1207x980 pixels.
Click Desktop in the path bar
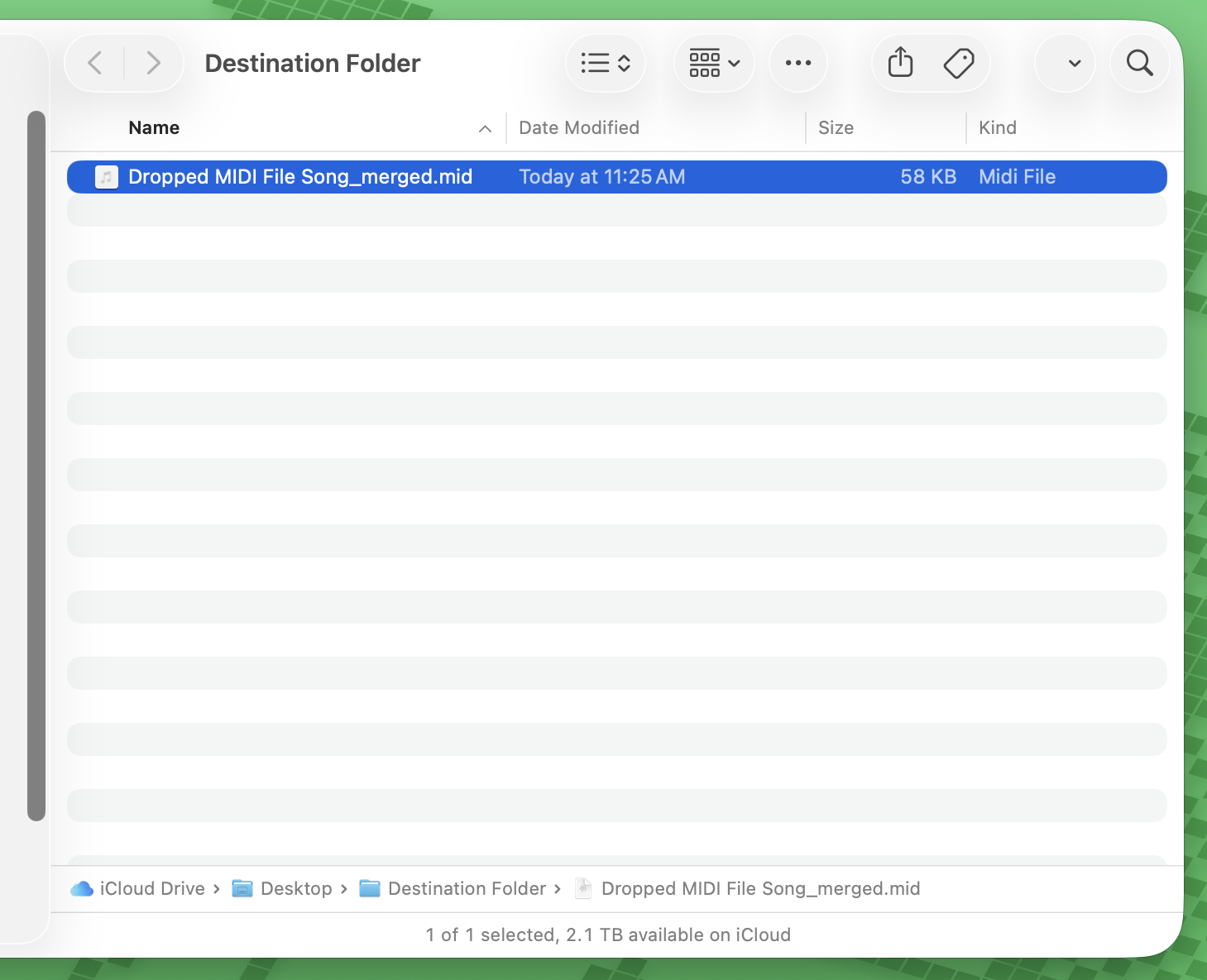tap(296, 888)
